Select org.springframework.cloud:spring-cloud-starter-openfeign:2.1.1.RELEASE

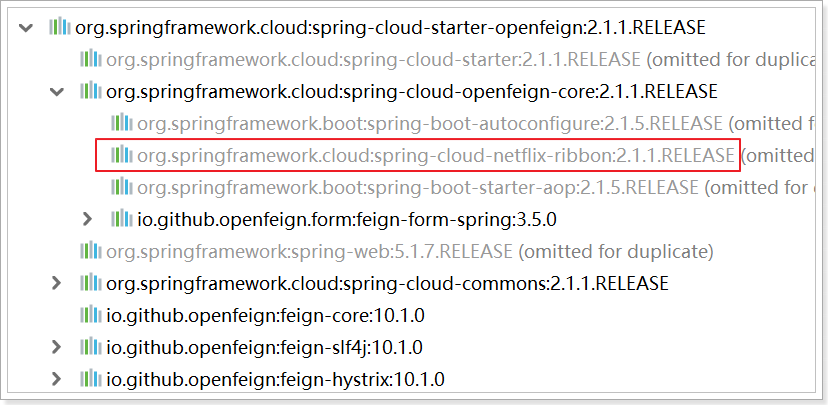pyautogui.click(x=390, y=28)
